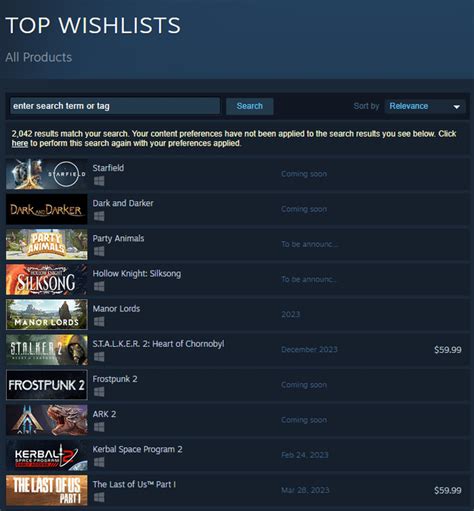Click Windows icon under Dark and Darker
This screenshot has height=511, width=474.
pos(99,216)
